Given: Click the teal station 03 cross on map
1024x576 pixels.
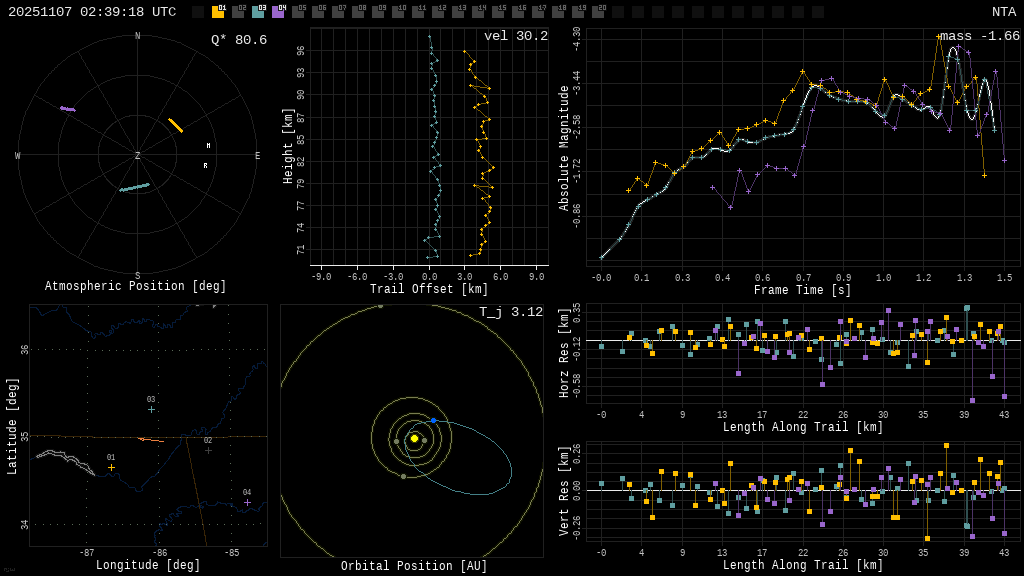Looking at the screenshot, I should 151,409.
